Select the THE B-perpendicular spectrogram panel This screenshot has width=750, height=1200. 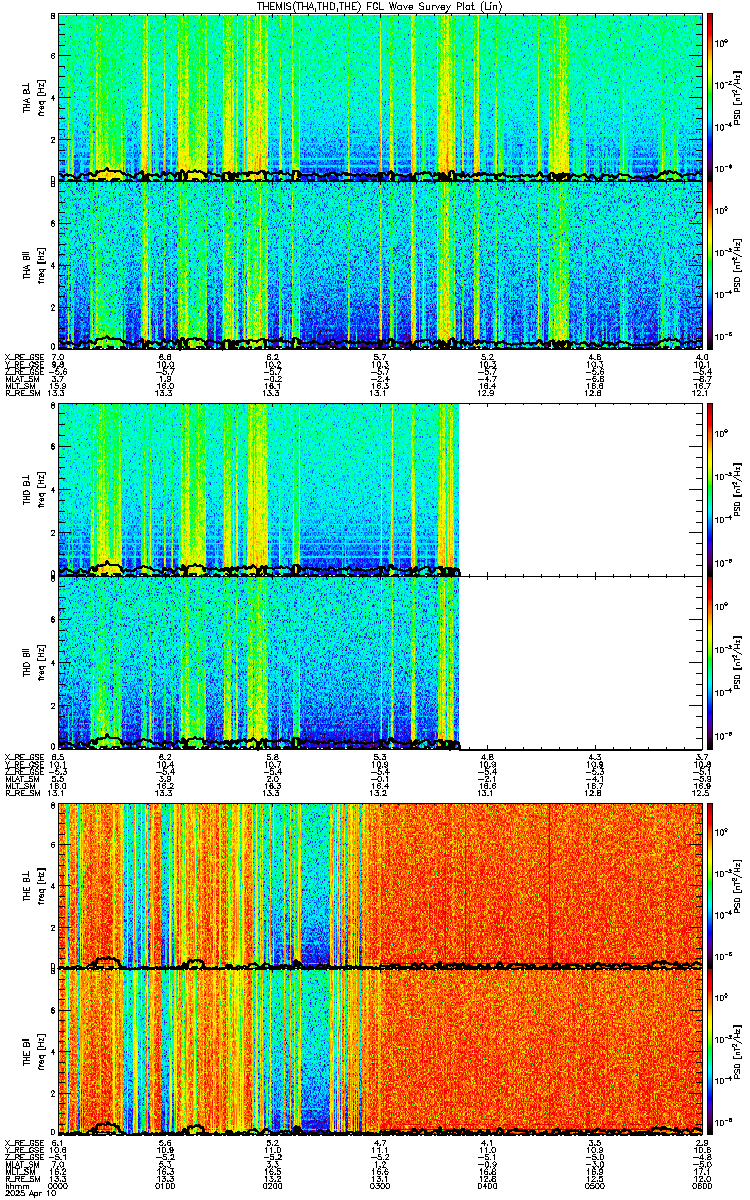[381, 884]
